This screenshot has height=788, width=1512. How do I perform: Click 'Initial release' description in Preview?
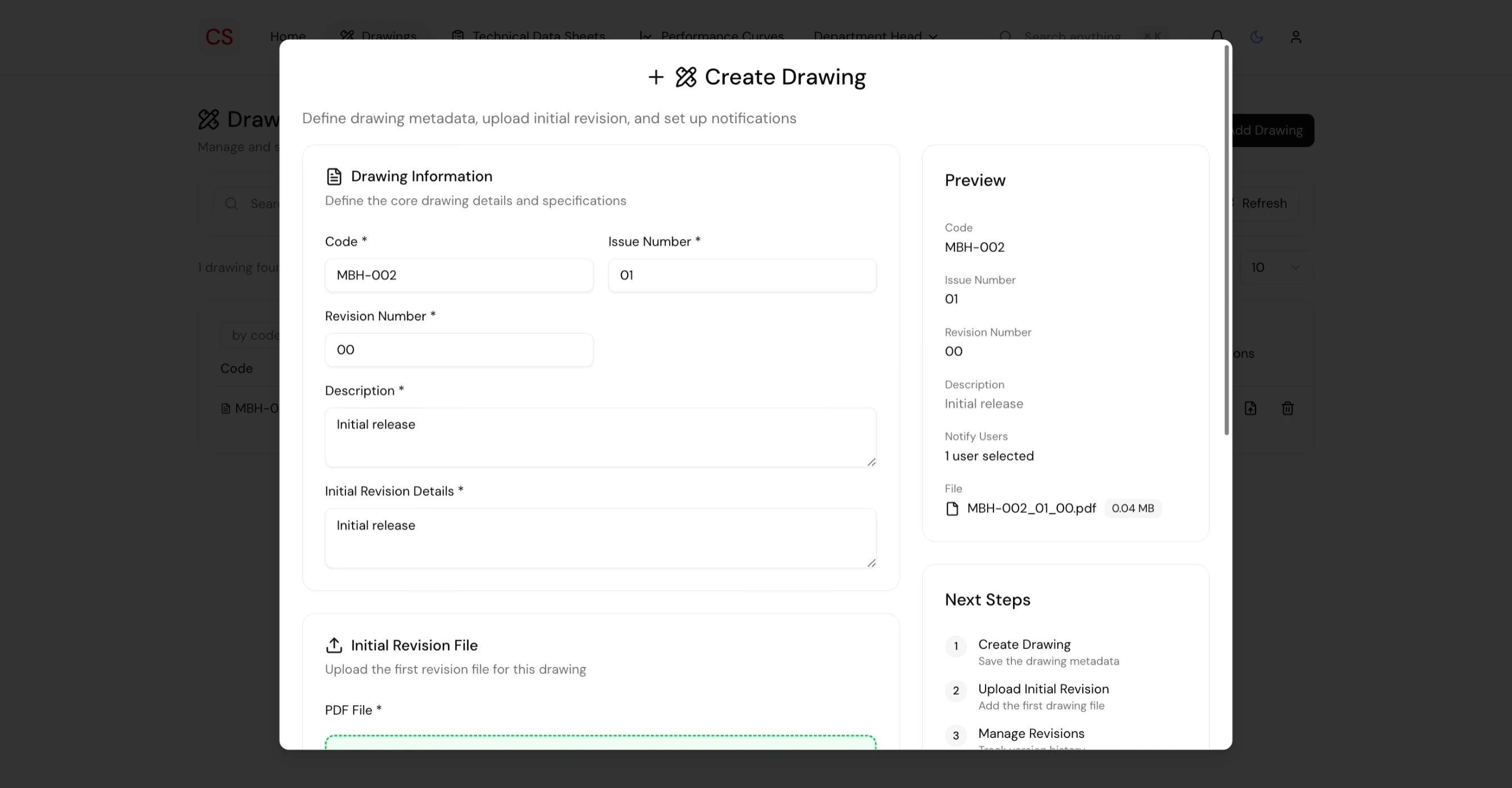point(984,404)
